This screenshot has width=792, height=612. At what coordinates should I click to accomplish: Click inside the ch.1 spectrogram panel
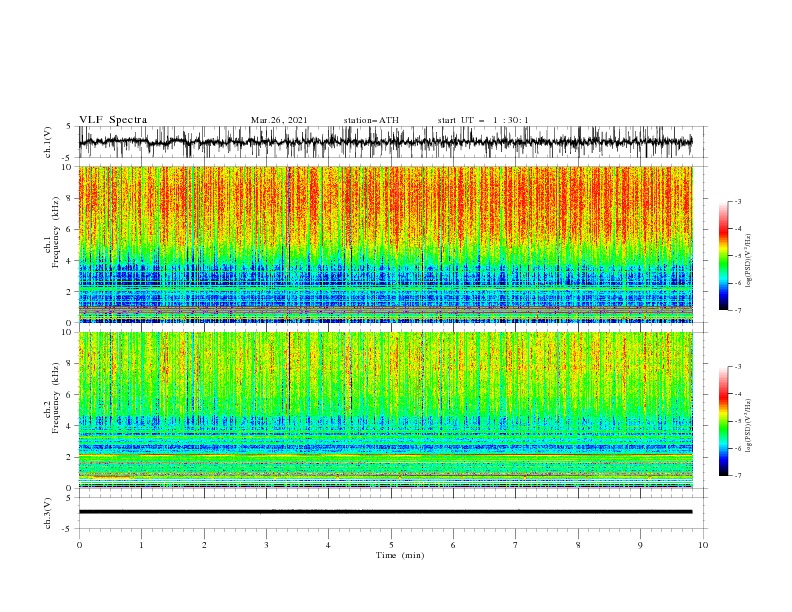pos(385,244)
